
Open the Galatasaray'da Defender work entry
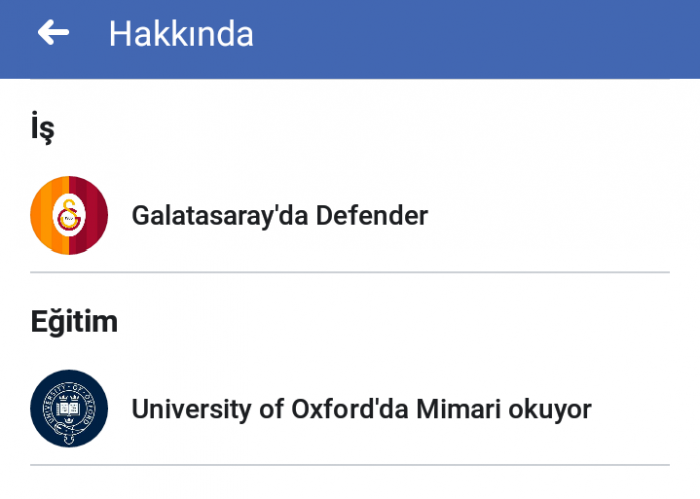pyautogui.click(x=350, y=216)
